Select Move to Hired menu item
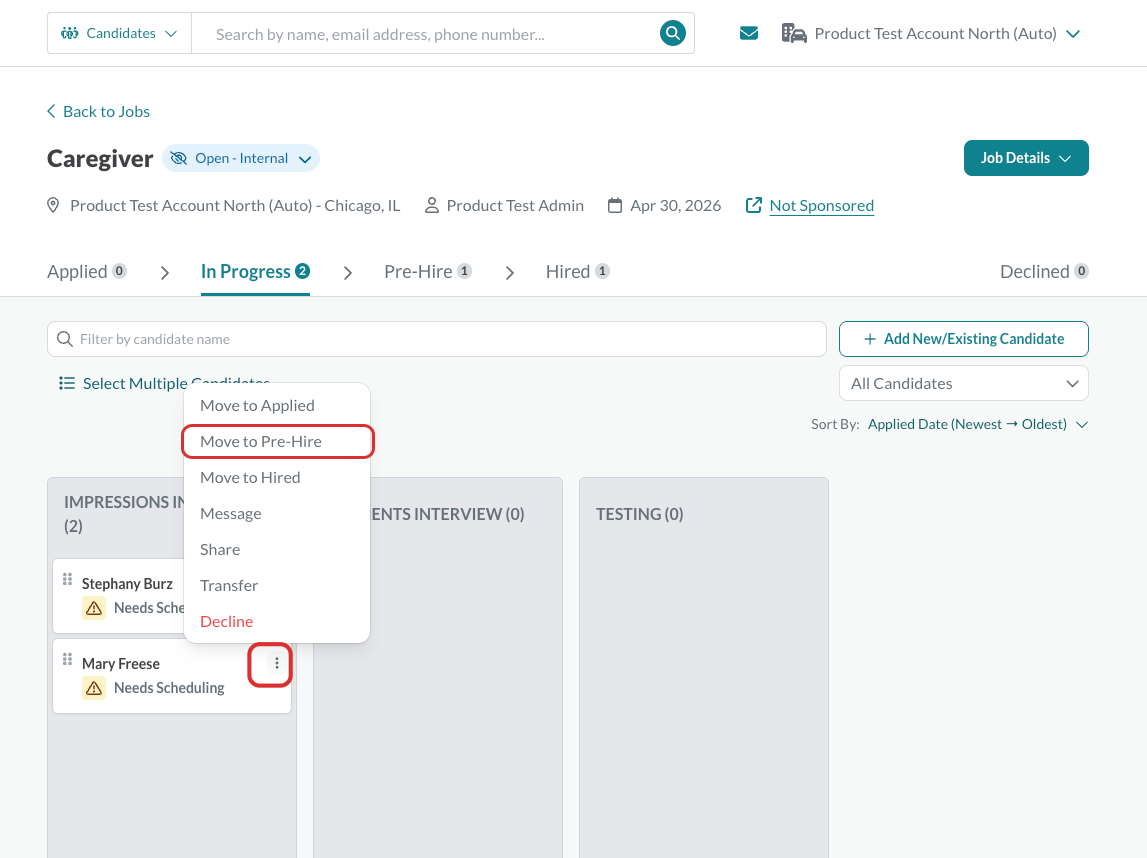Image resolution: width=1147 pixels, height=858 pixels. [x=277, y=477]
